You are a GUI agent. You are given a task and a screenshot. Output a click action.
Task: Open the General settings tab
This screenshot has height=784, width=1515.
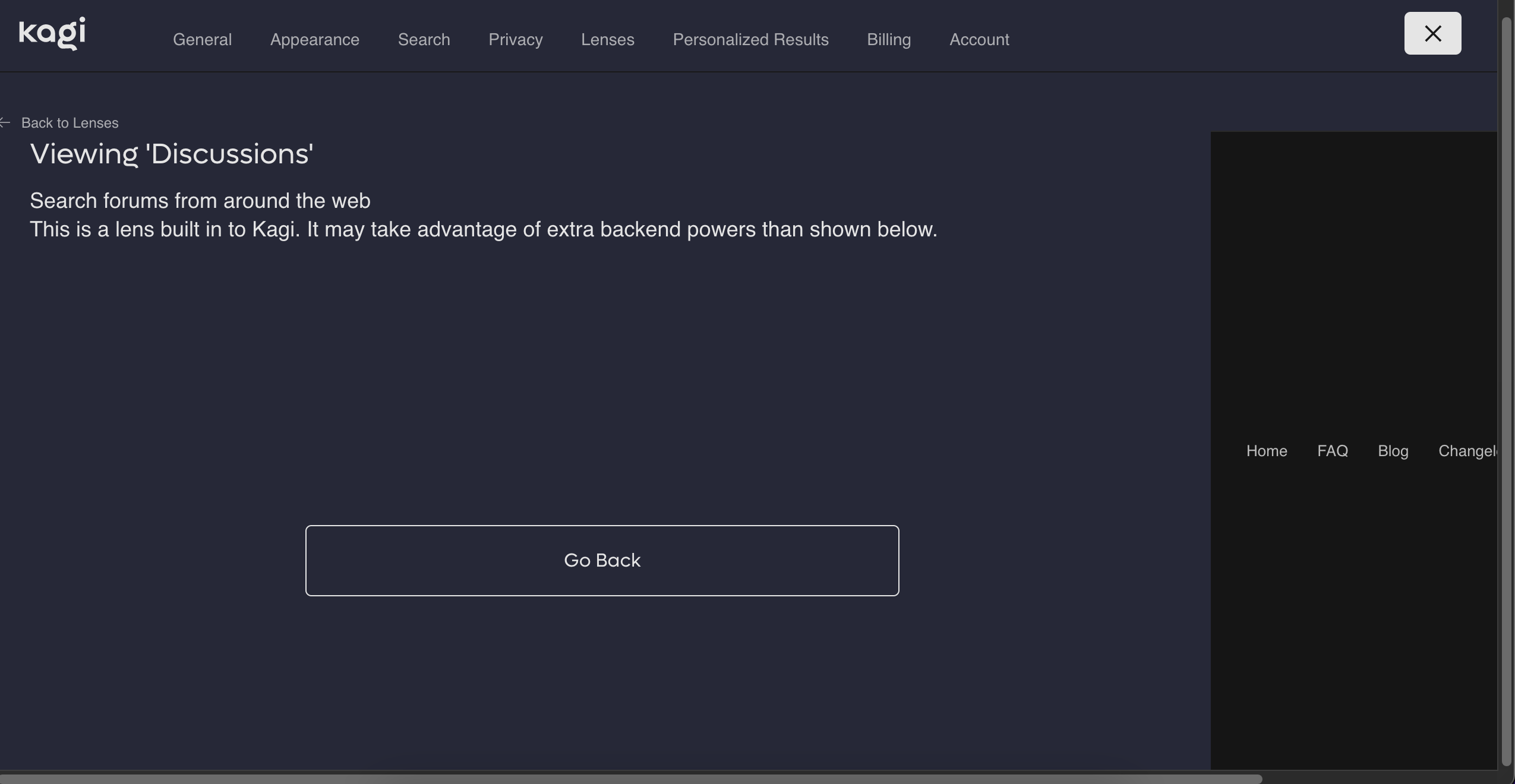click(202, 40)
